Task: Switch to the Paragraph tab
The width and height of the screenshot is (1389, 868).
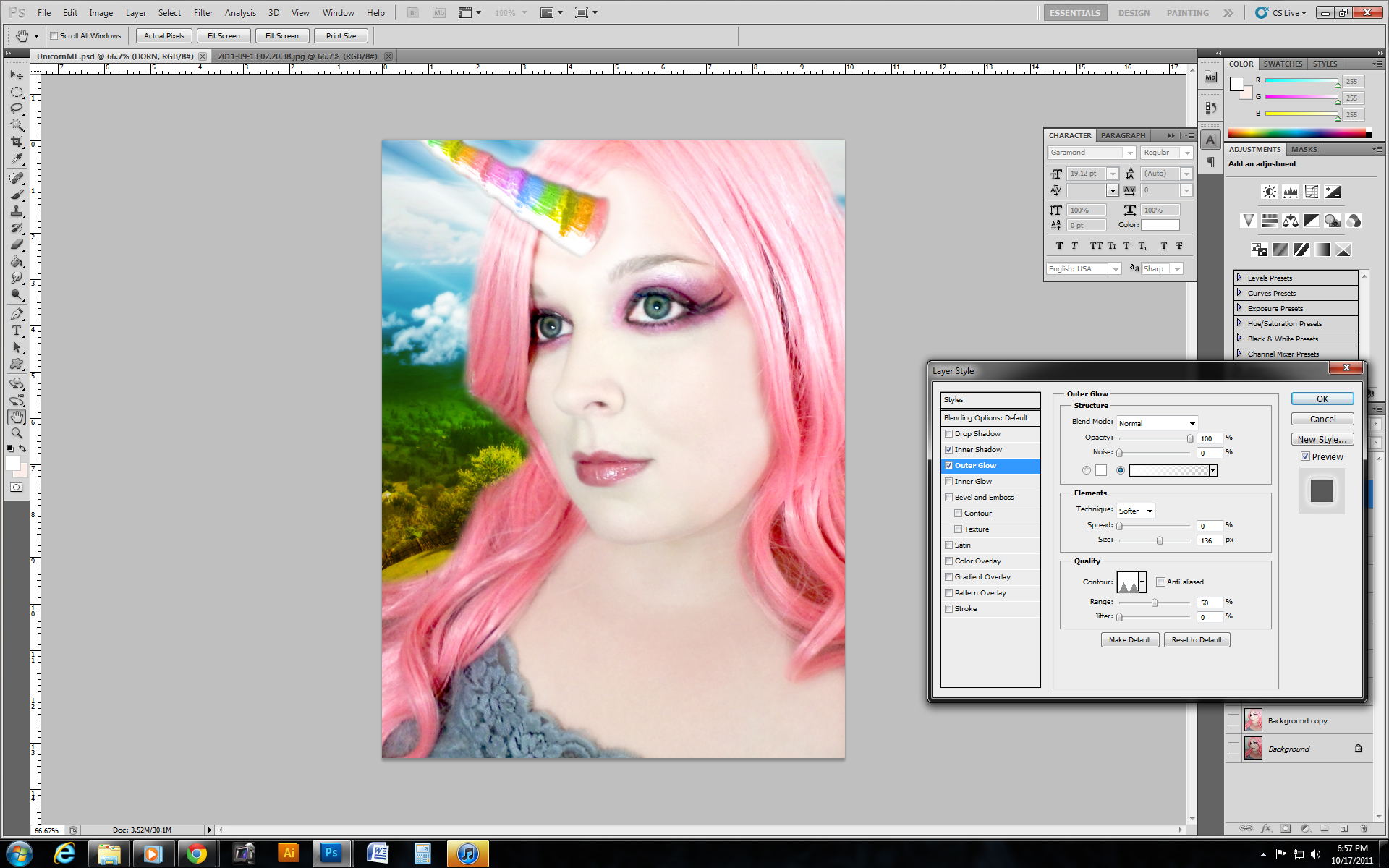Action: (x=1123, y=136)
